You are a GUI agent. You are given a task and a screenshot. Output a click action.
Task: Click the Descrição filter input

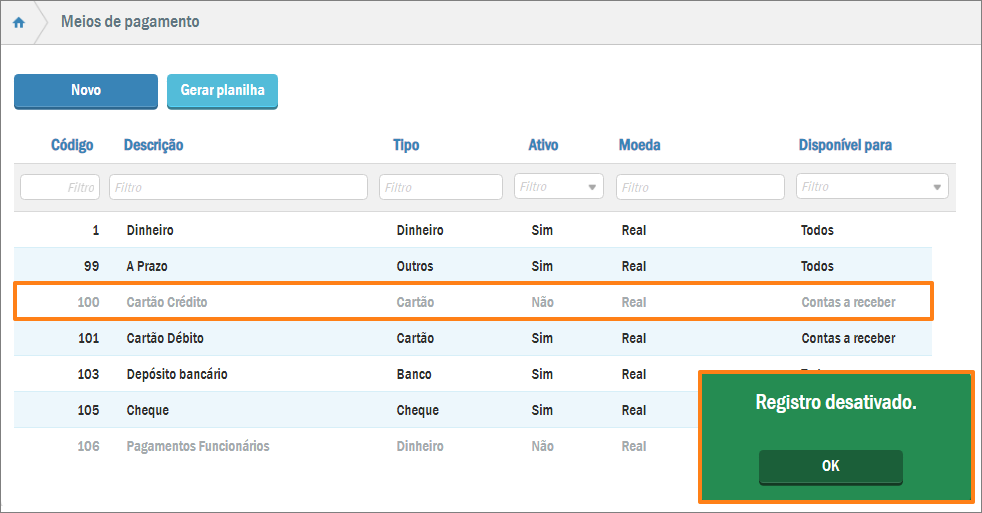[x=239, y=187]
